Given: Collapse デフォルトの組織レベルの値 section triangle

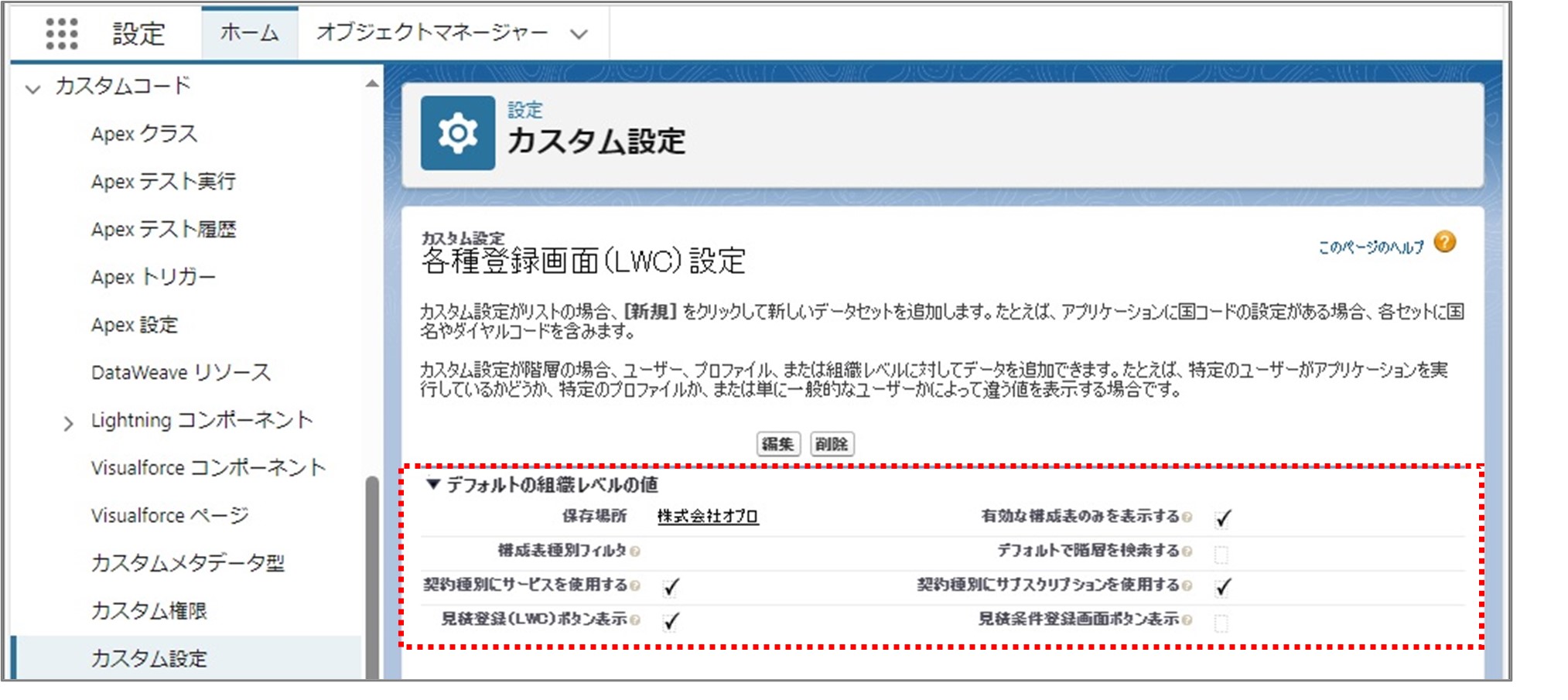Looking at the screenshot, I should click(x=433, y=484).
